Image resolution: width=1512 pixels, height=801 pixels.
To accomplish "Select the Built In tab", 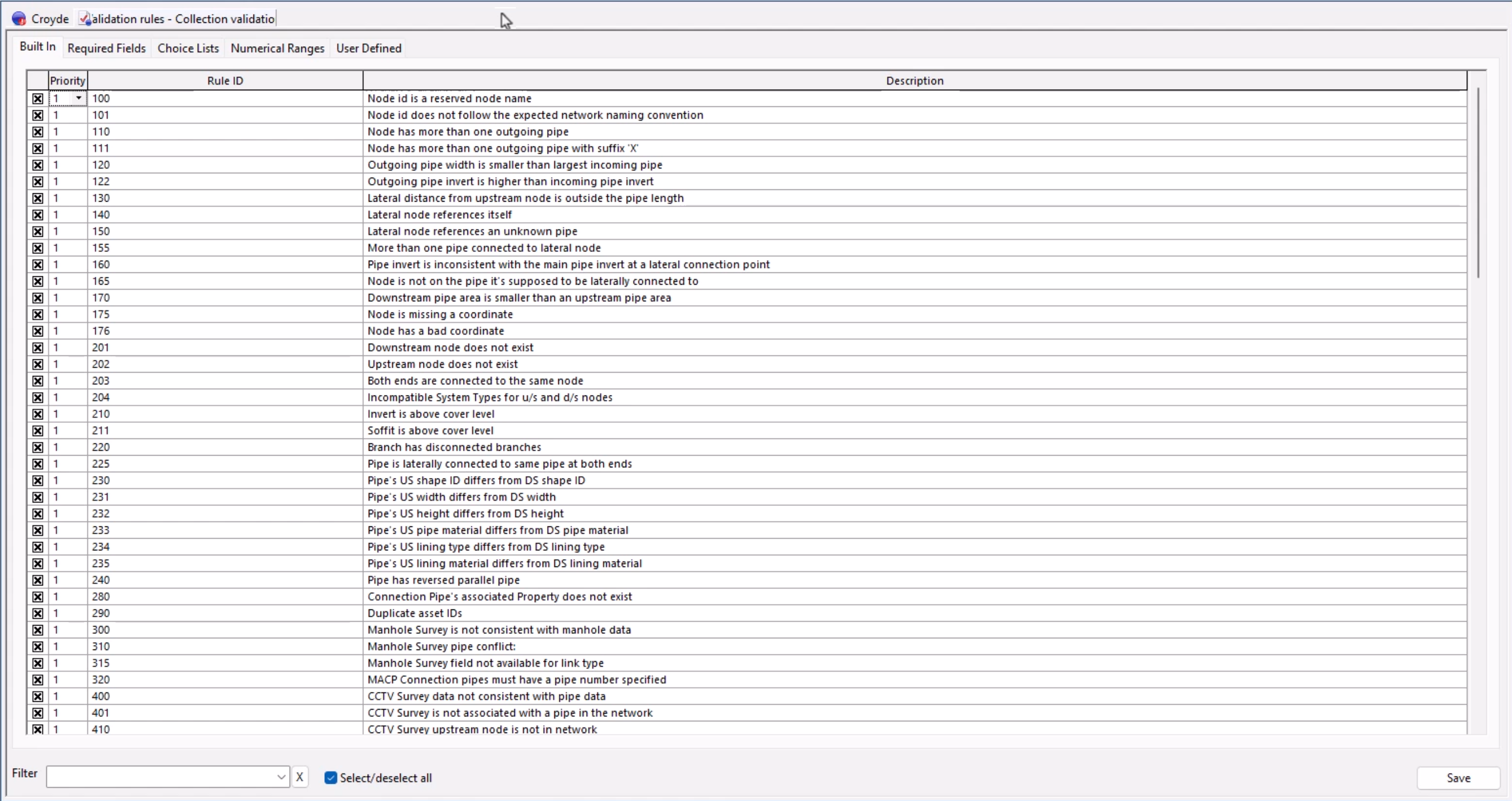I will pyautogui.click(x=37, y=46).
